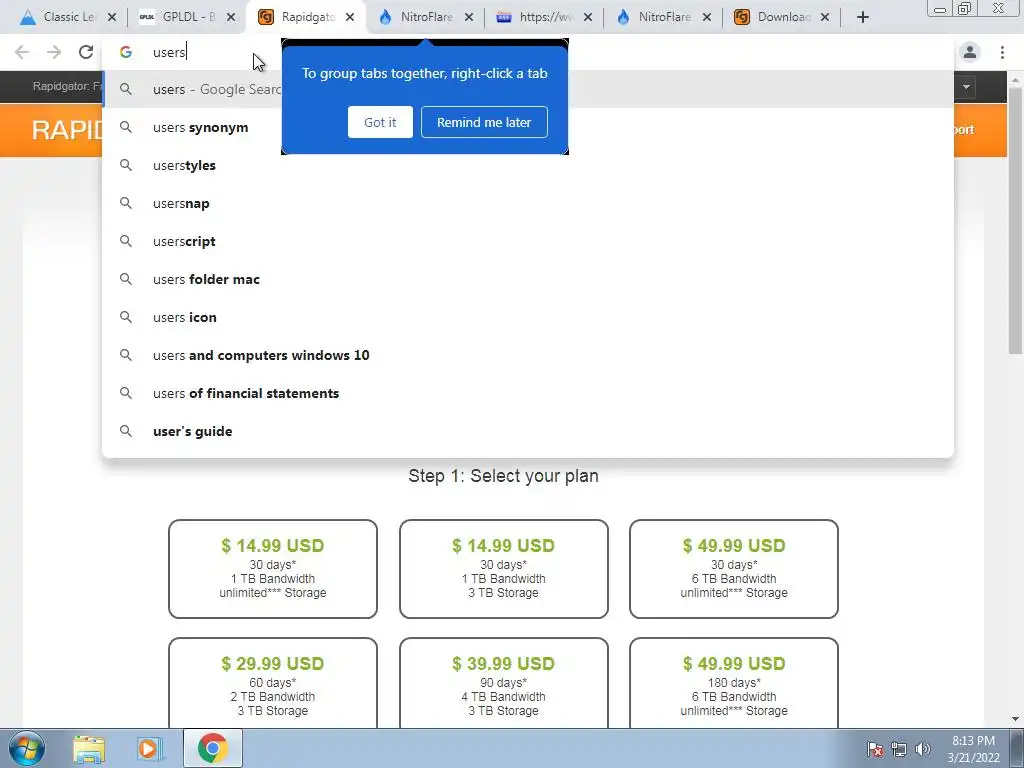Click the Google G icon in address bar
The height and width of the screenshot is (768, 1024).
(x=126, y=52)
